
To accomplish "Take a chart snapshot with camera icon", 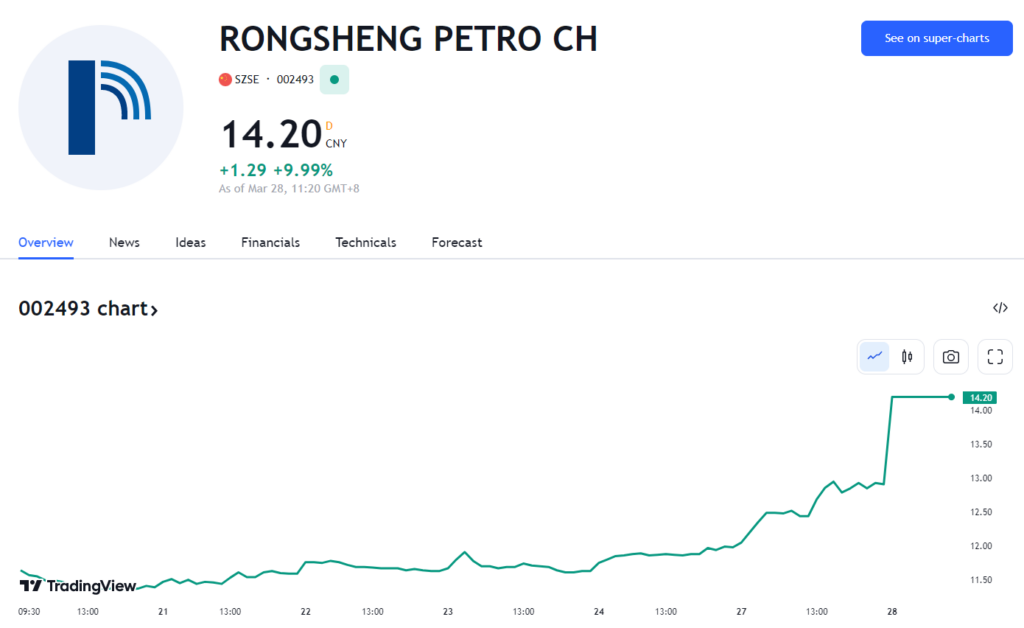I will point(951,356).
